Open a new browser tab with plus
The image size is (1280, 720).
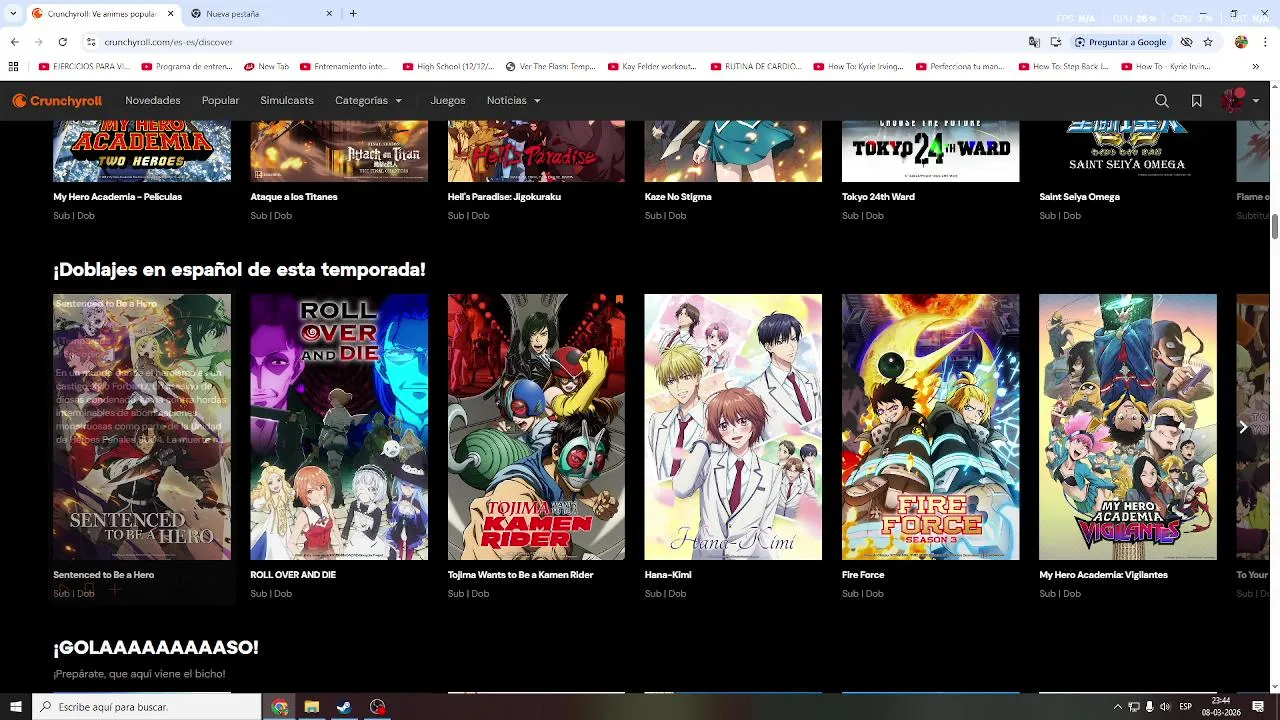[x=353, y=14]
